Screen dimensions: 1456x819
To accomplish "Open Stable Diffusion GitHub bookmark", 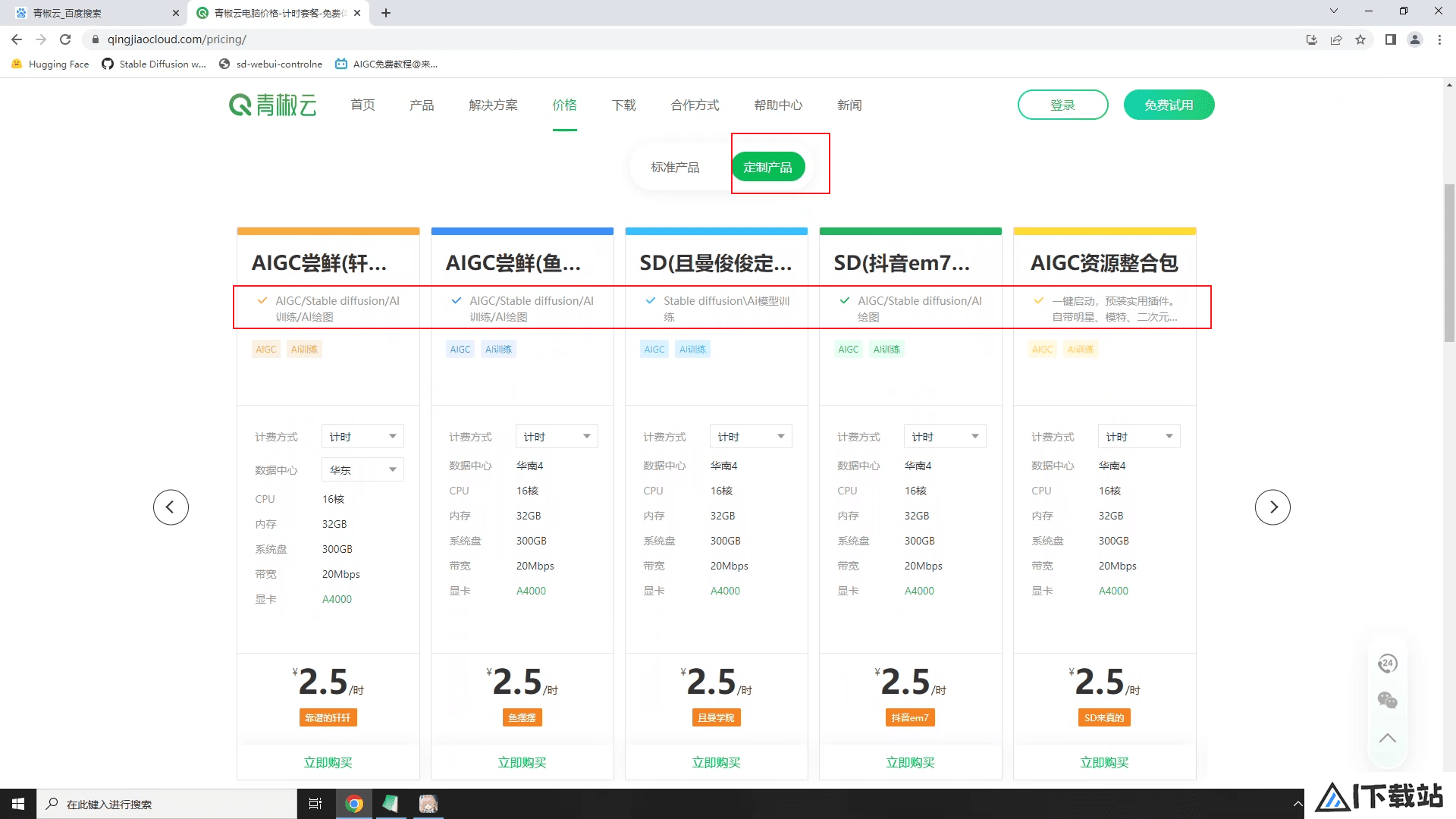I will [154, 64].
